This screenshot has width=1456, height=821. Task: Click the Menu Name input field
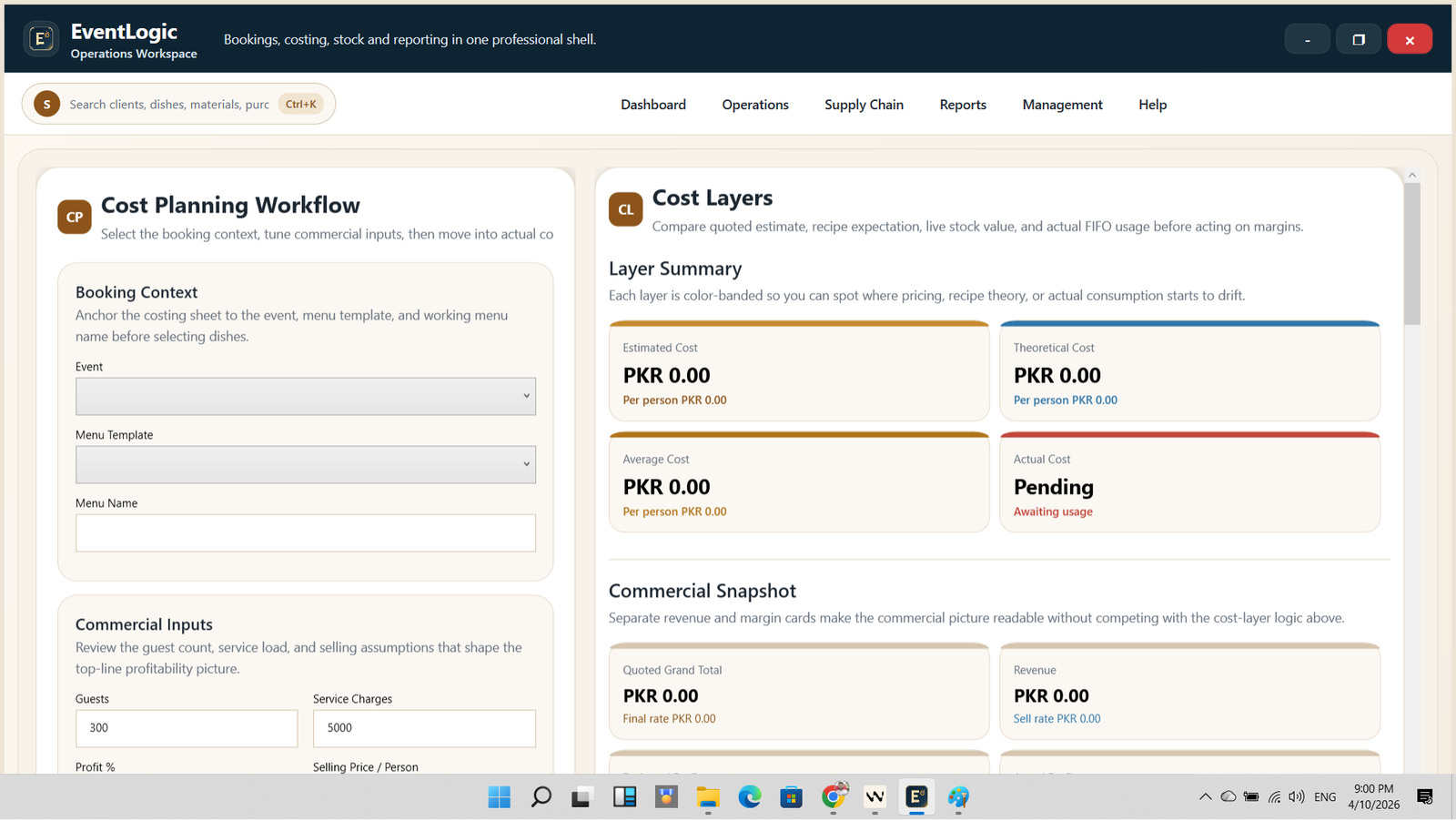pyautogui.click(x=305, y=532)
